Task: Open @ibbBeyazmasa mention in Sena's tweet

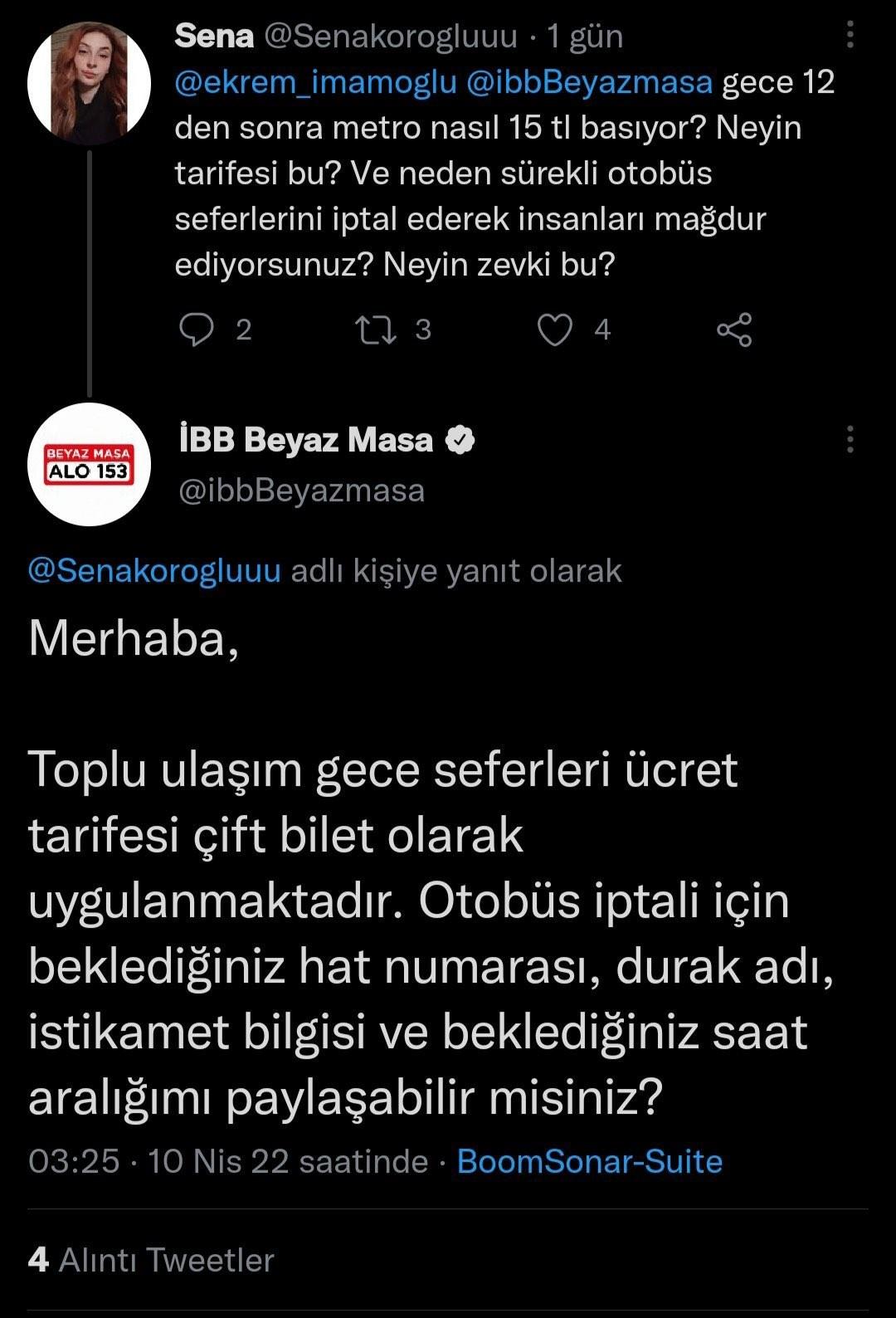Action: coord(589,82)
